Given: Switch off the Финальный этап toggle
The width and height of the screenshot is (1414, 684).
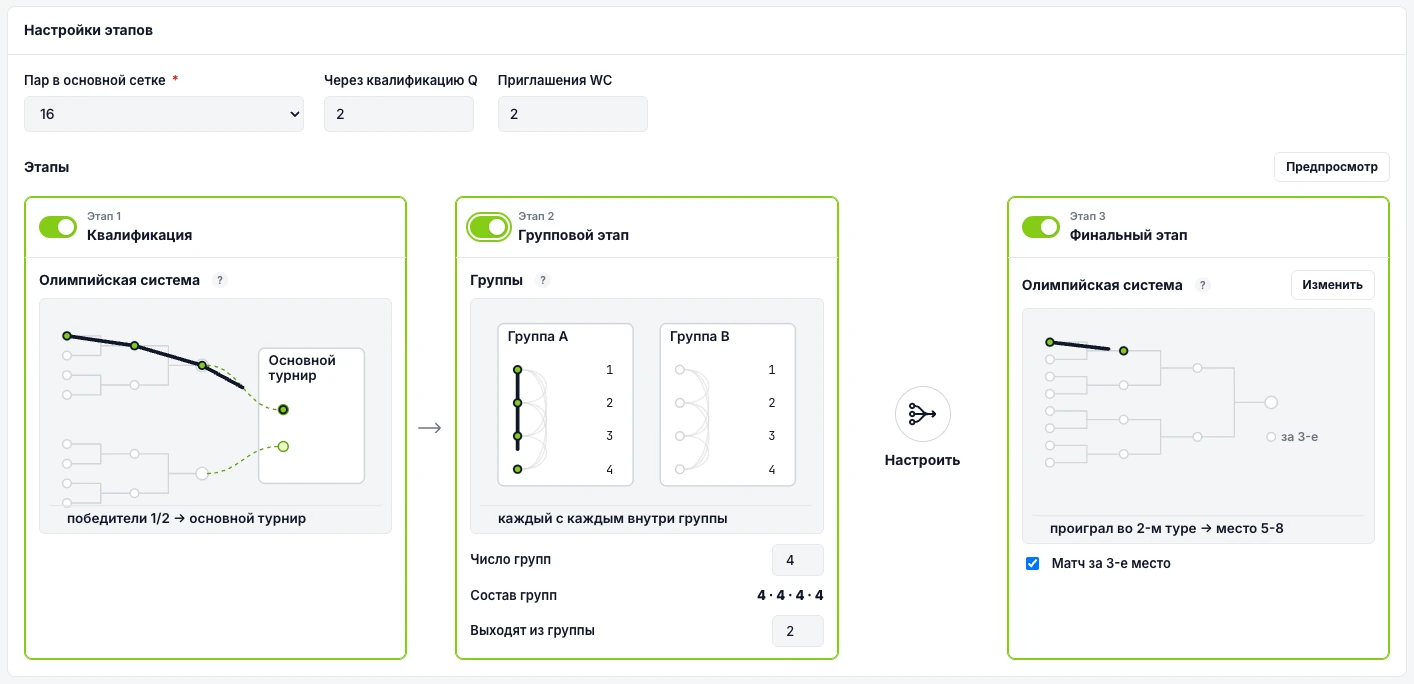Looking at the screenshot, I should (1041, 227).
